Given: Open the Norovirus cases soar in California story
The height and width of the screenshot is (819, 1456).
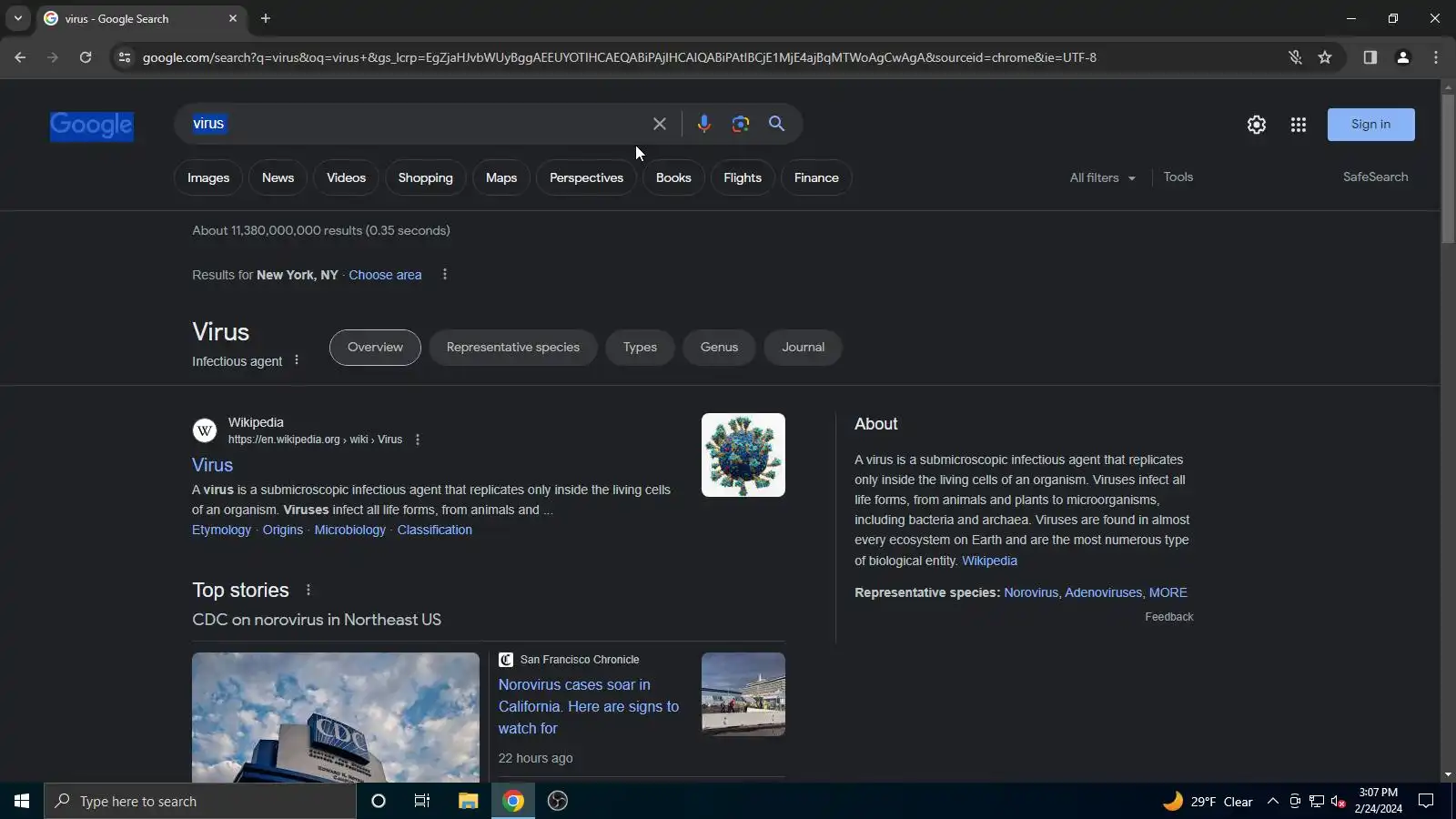Looking at the screenshot, I should 589,706.
